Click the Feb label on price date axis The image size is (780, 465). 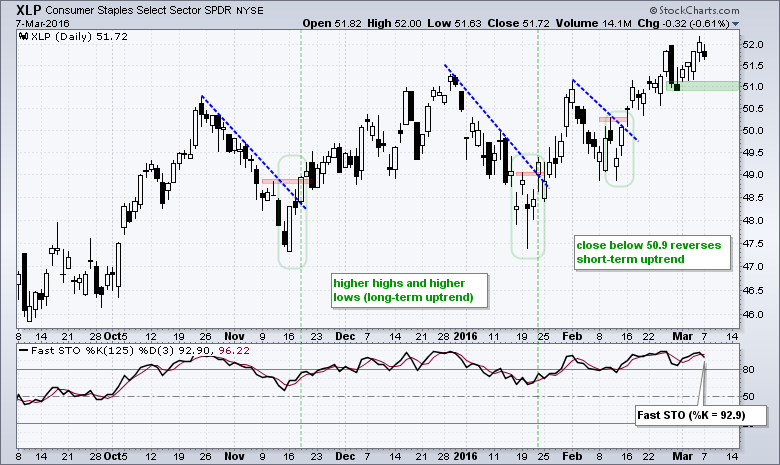click(x=572, y=337)
